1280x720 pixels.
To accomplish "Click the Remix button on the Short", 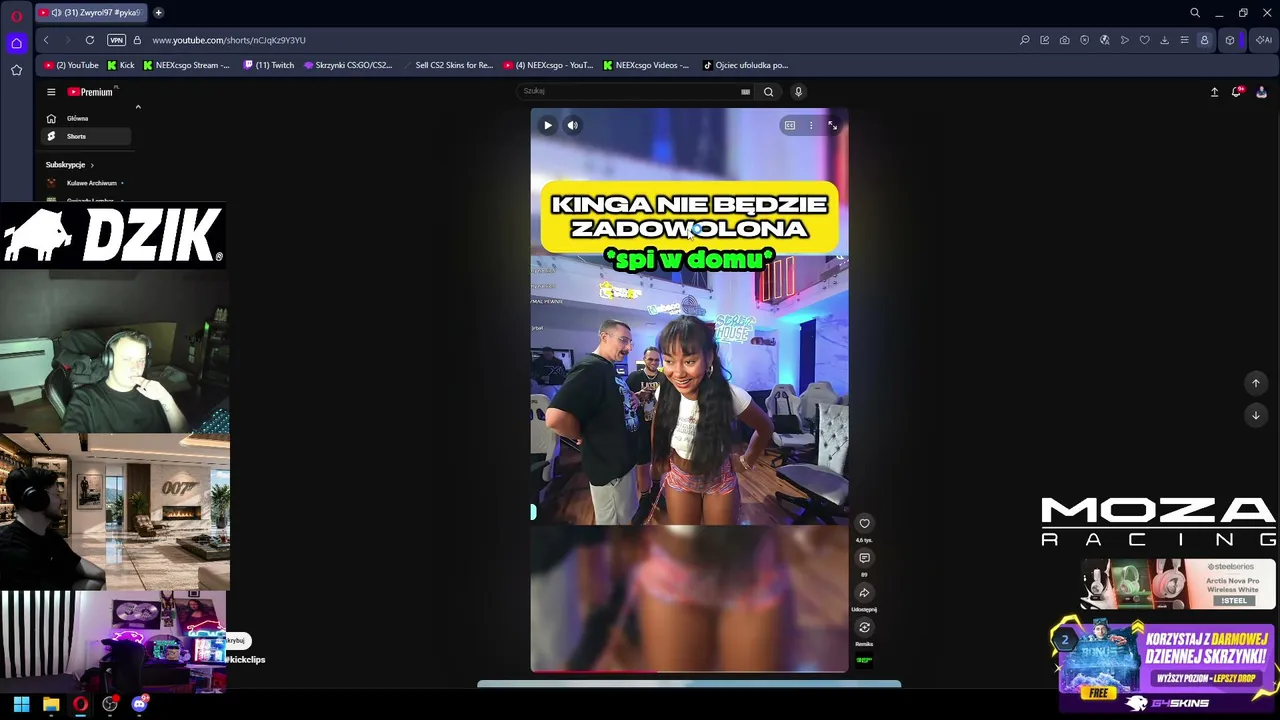I will (864, 628).
